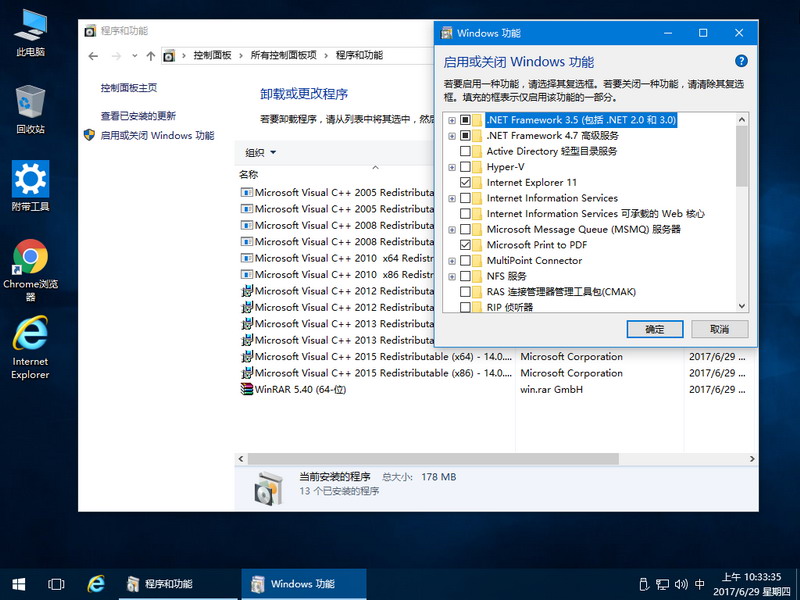Click the address bar control panel icon
800x600 pixels.
click(x=169, y=56)
